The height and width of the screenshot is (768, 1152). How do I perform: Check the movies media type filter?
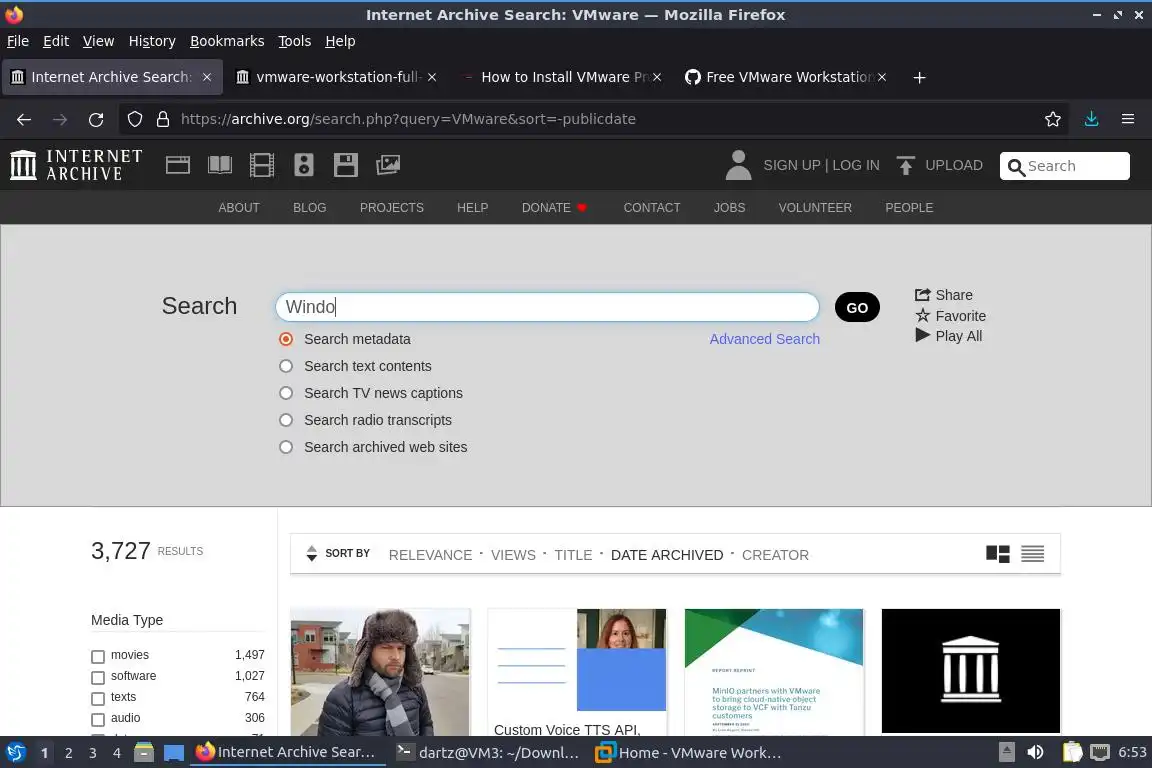point(98,656)
